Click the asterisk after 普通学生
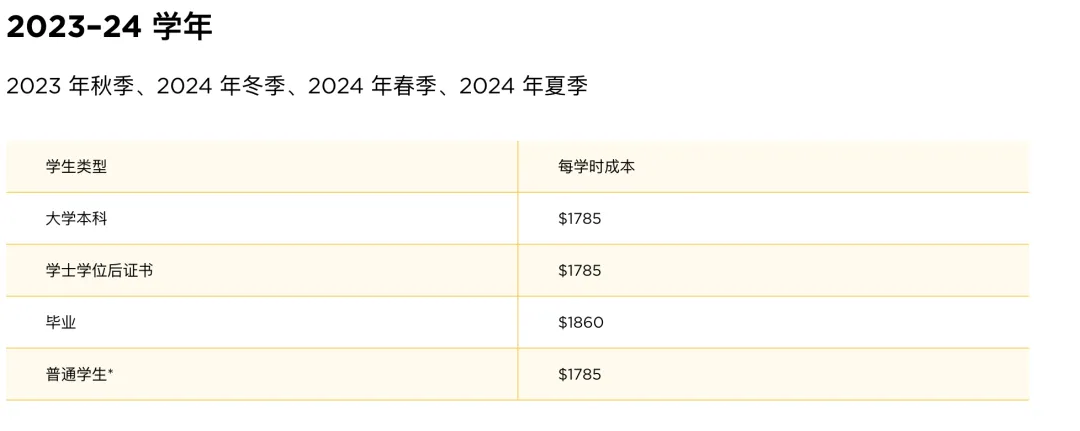 tap(110, 372)
